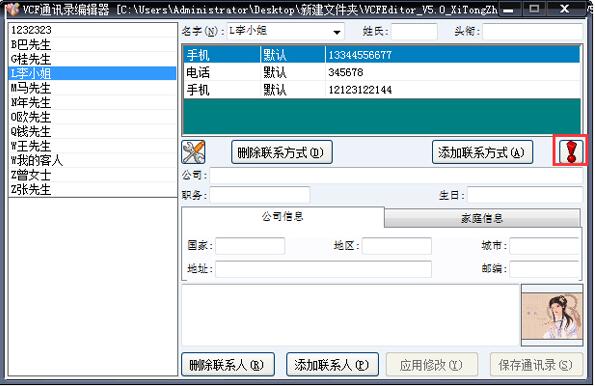Focus the 地址 address field

coord(323,269)
